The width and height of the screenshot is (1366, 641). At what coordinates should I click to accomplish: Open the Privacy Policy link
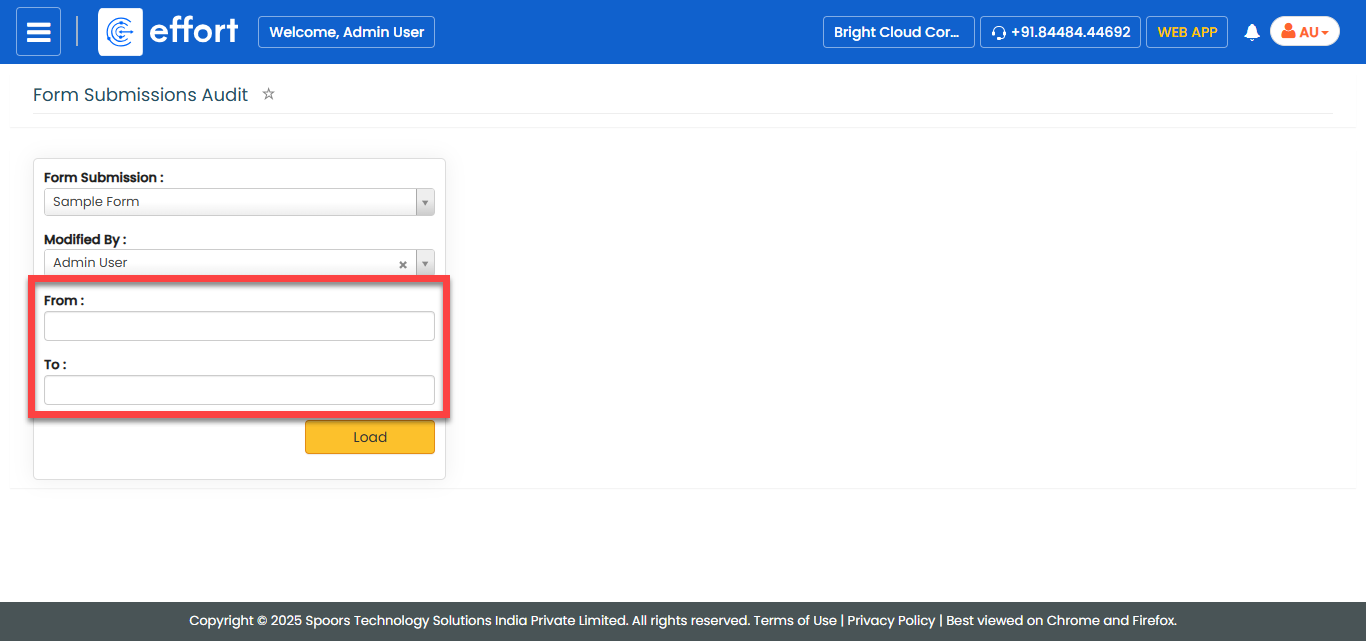coord(891,620)
